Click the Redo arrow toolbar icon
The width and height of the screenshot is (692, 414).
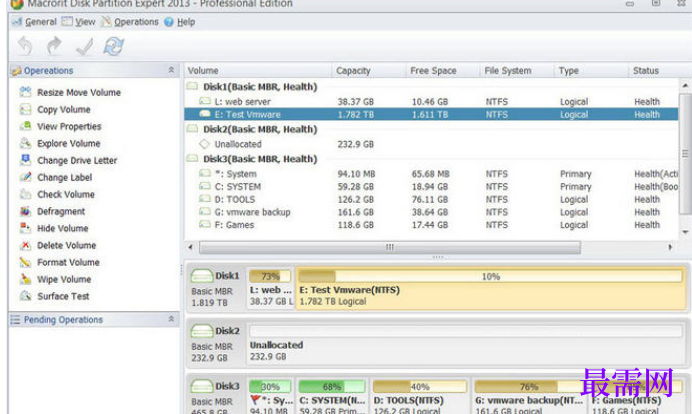pos(54,46)
